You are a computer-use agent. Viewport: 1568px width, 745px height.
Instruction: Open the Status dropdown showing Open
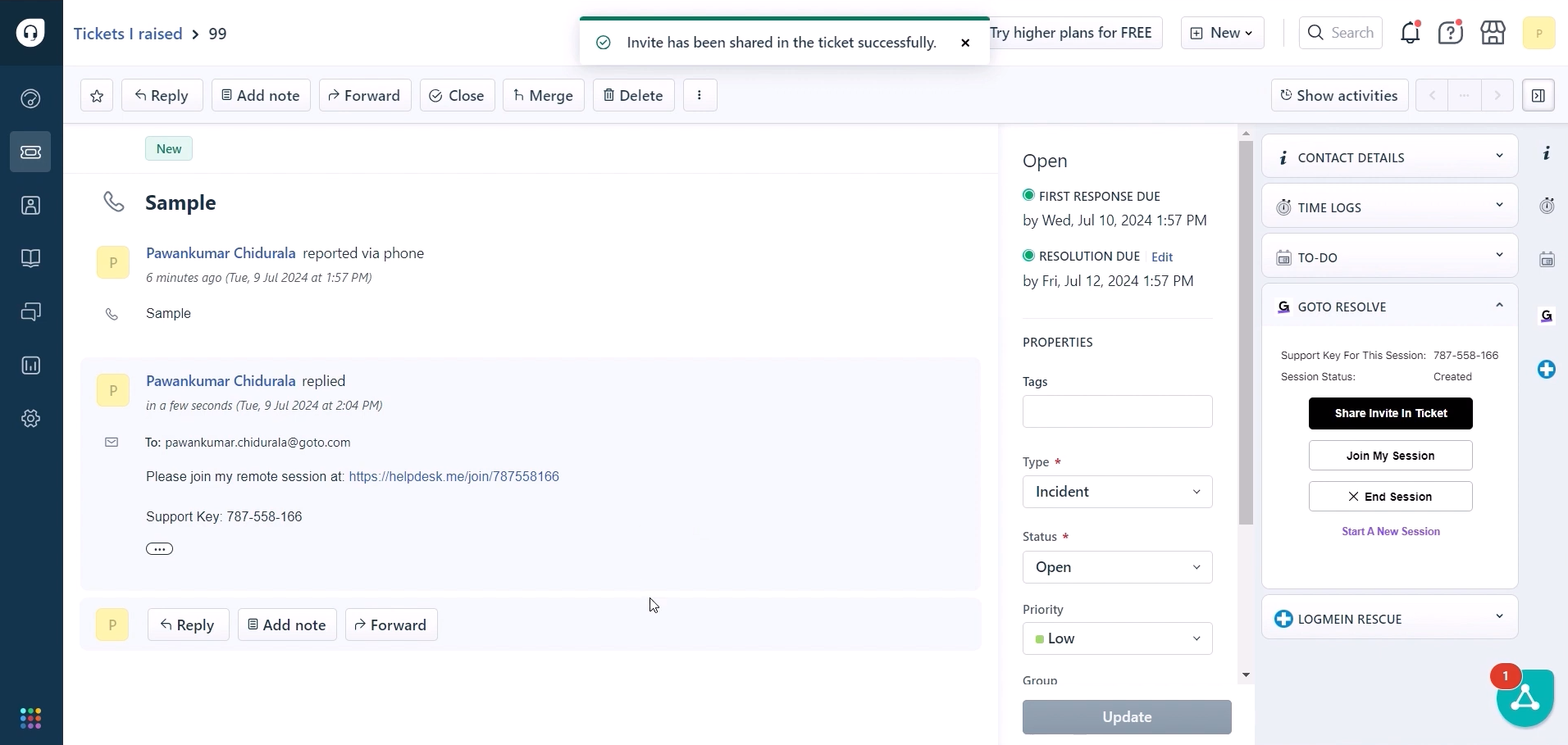click(x=1117, y=567)
